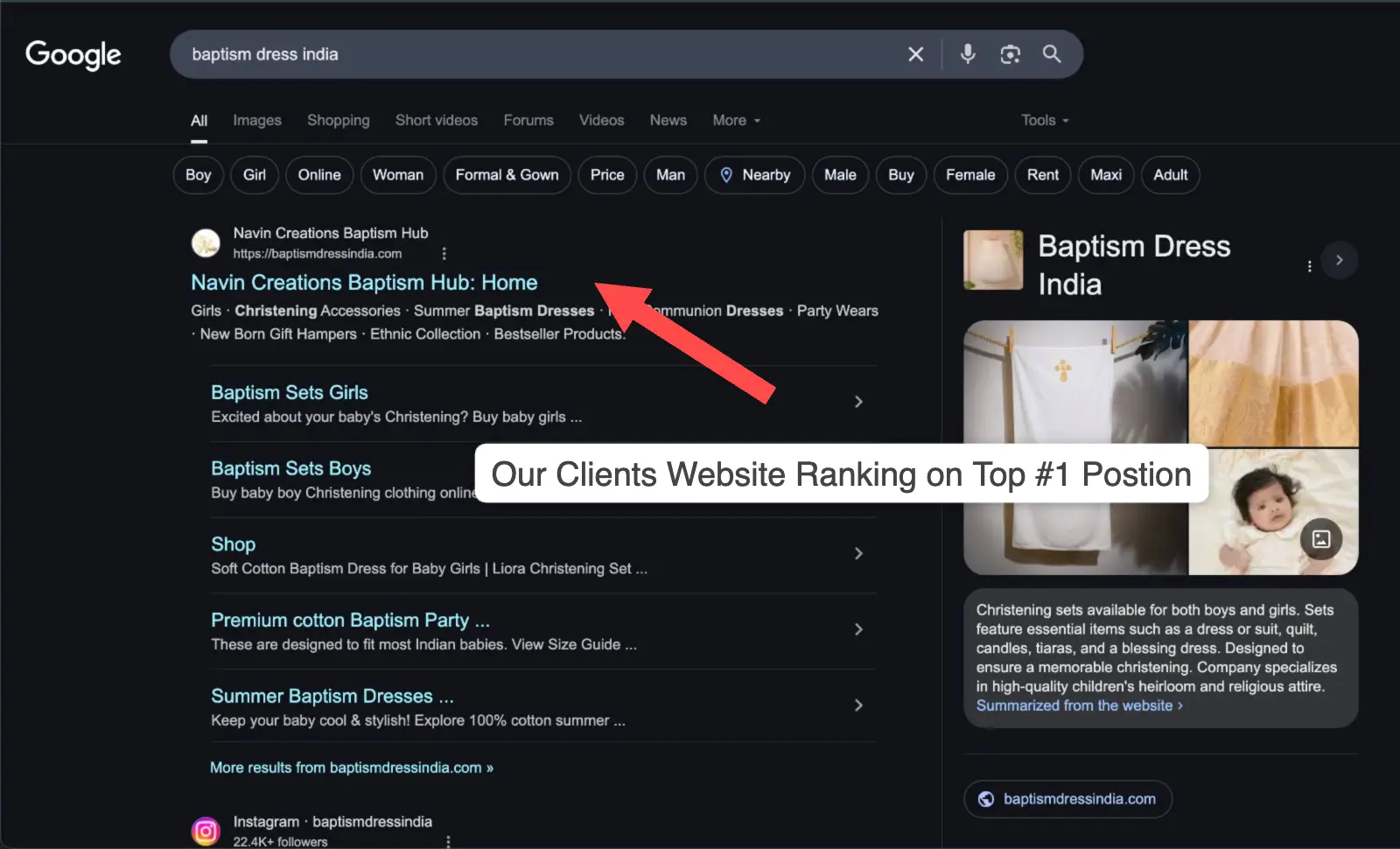Apply the Male filter chip
1400x849 pixels.
pyautogui.click(x=840, y=175)
